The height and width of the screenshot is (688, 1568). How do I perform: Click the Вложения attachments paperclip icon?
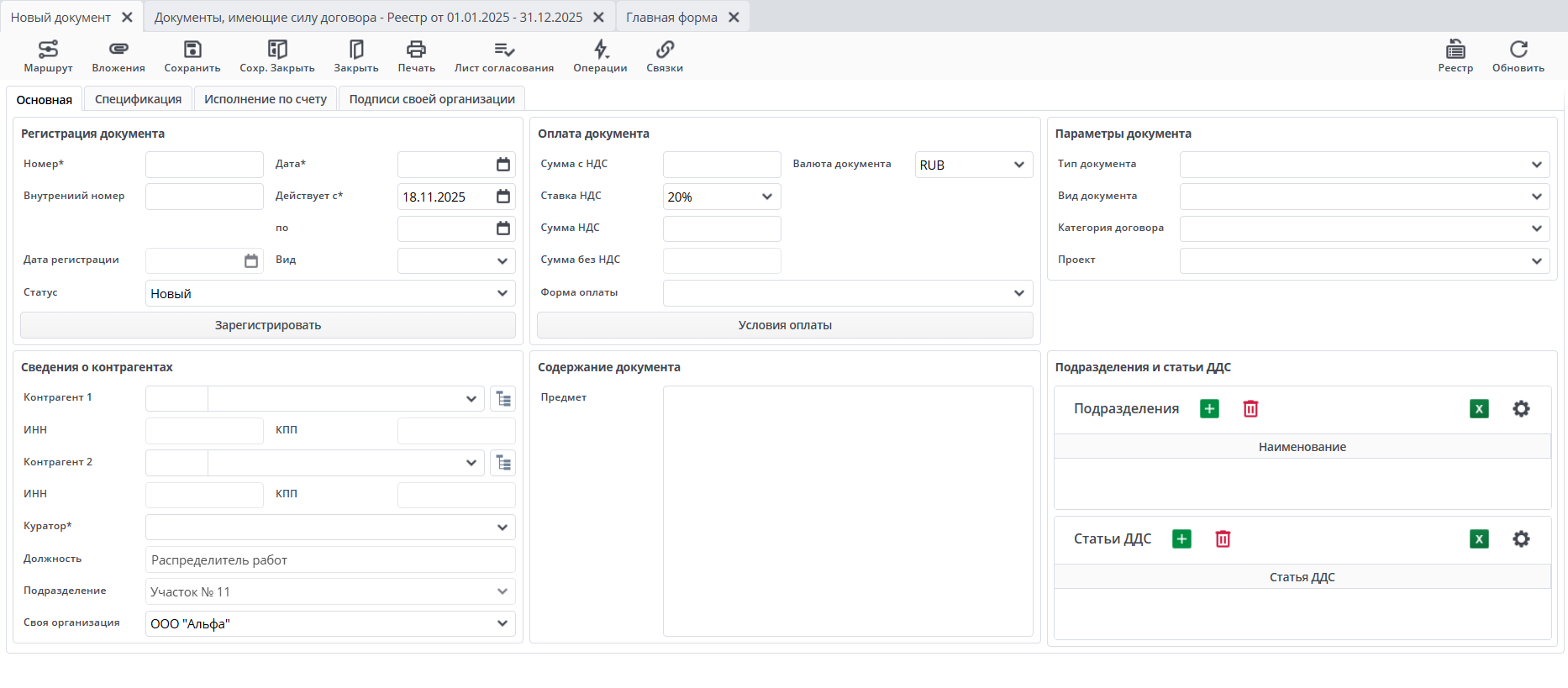[118, 50]
